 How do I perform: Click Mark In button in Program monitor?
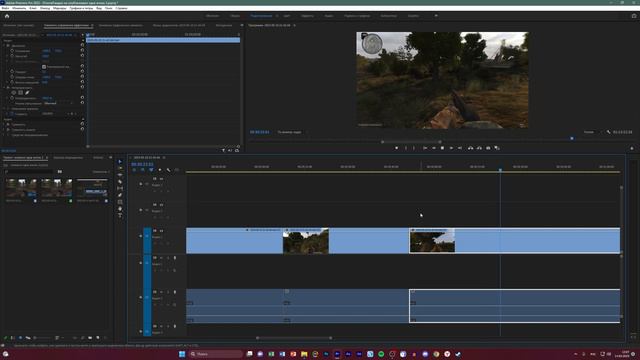click(406, 148)
